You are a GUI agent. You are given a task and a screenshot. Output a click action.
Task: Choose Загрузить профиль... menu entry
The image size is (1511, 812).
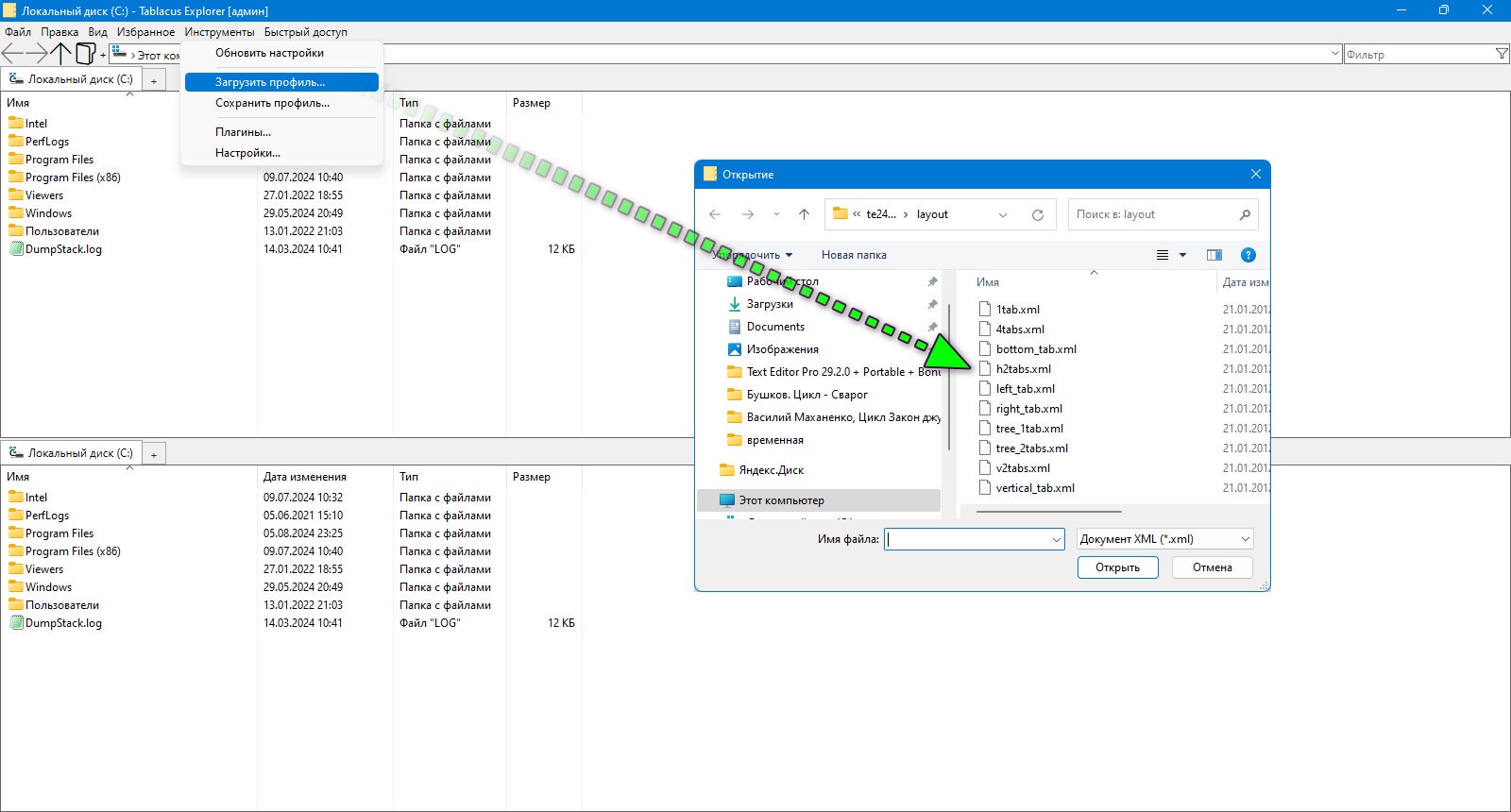[x=281, y=82]
